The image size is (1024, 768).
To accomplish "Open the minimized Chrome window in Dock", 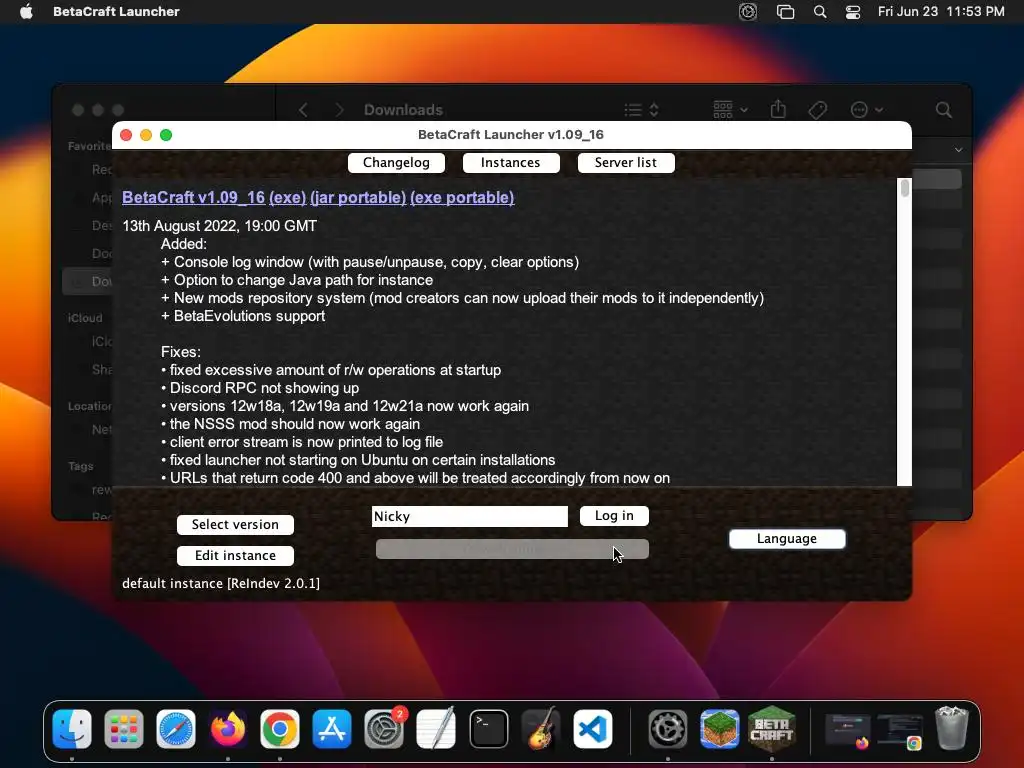I will [x=900, y=731].
